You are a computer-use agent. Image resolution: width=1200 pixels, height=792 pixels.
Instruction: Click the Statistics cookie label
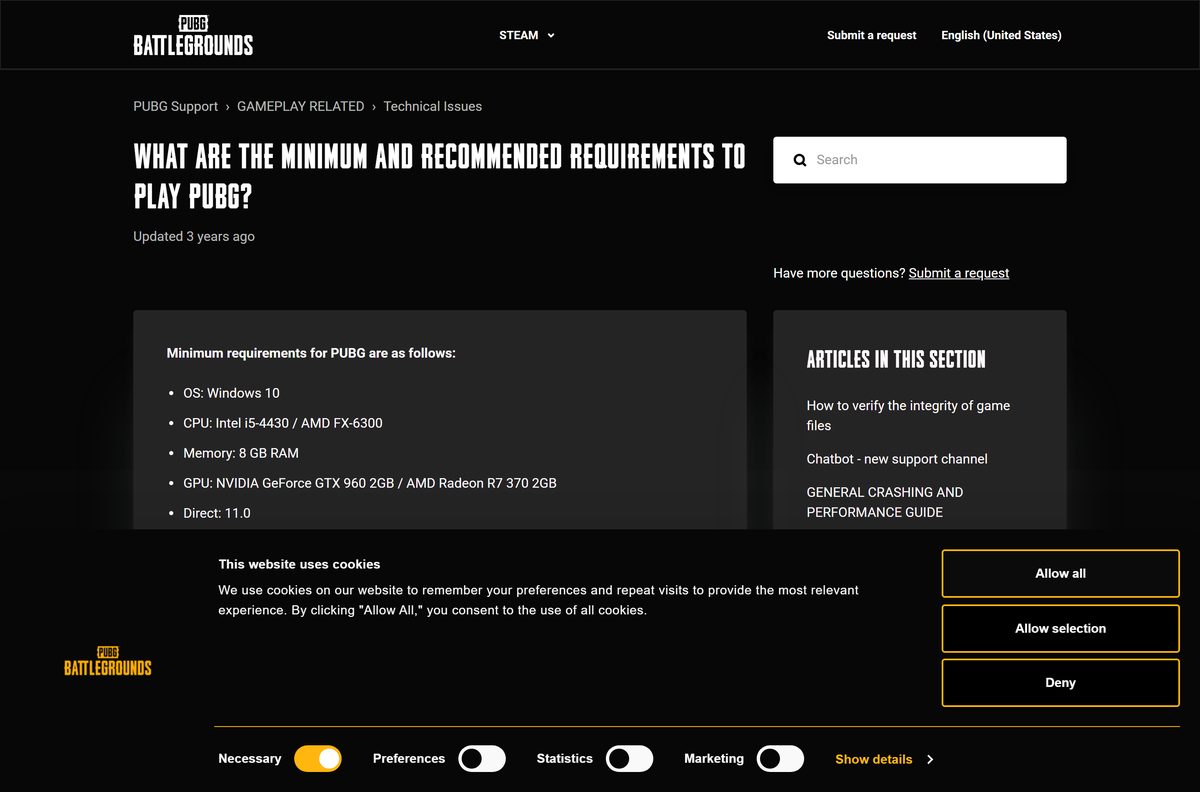point(565,759)
